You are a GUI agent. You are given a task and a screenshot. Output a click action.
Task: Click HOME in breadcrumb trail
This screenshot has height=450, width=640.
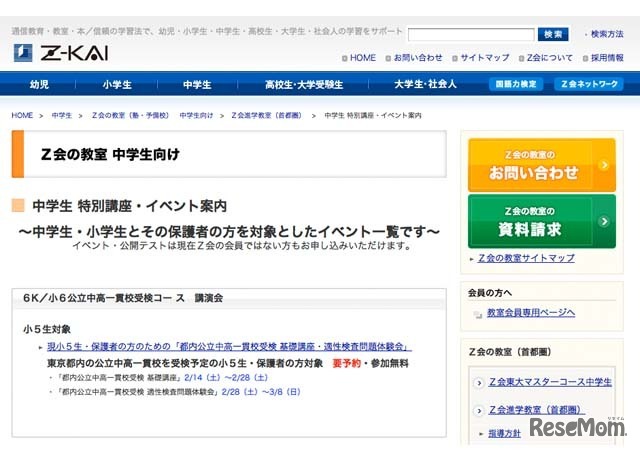coord(22,116)
